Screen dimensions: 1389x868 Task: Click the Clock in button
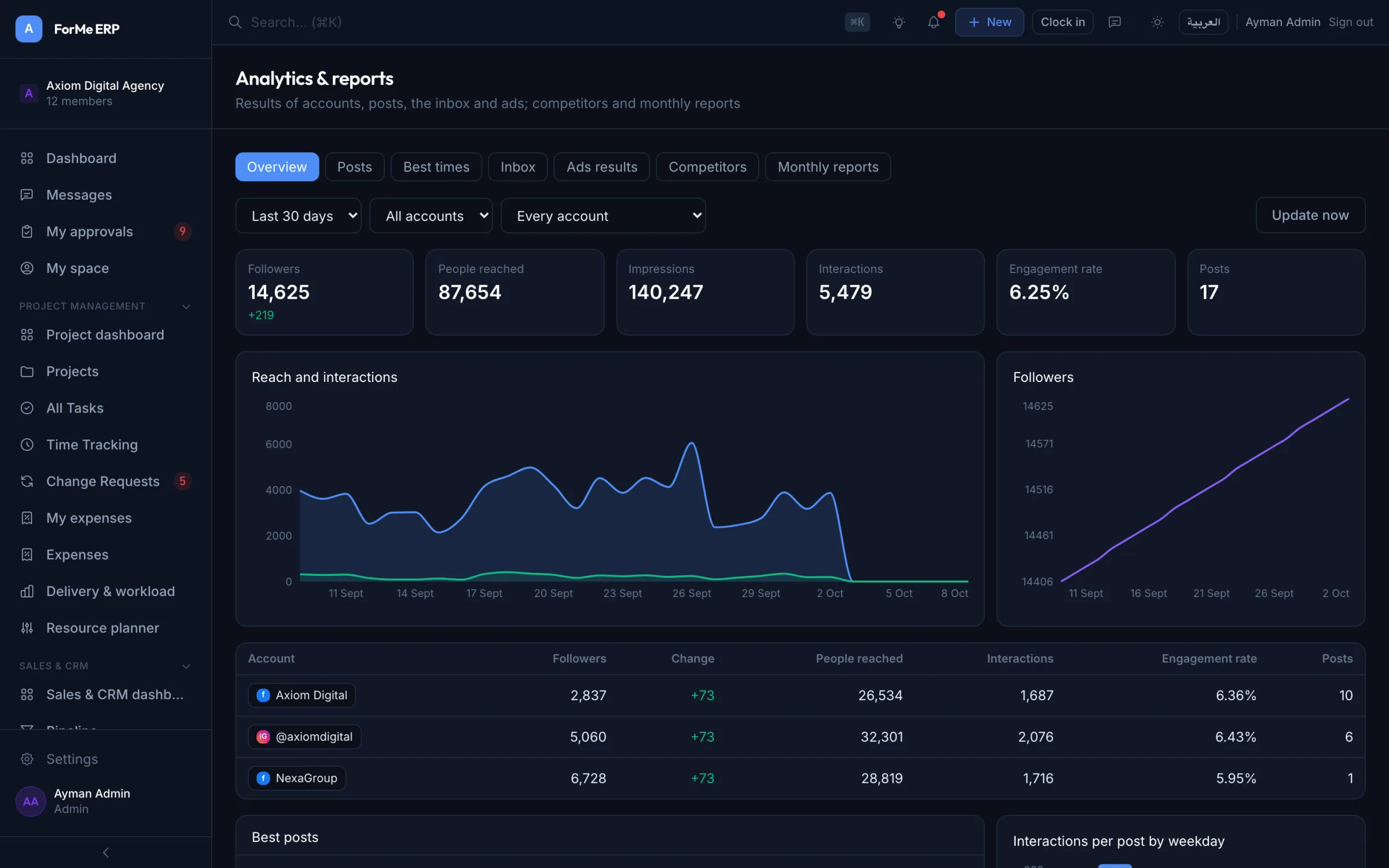coord(1063,22)
